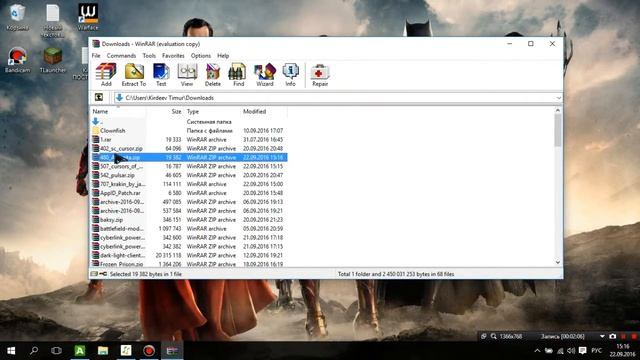Click the parent folder ".." row
The height and width of the screenshot is (360, 640).
[189, 122]
